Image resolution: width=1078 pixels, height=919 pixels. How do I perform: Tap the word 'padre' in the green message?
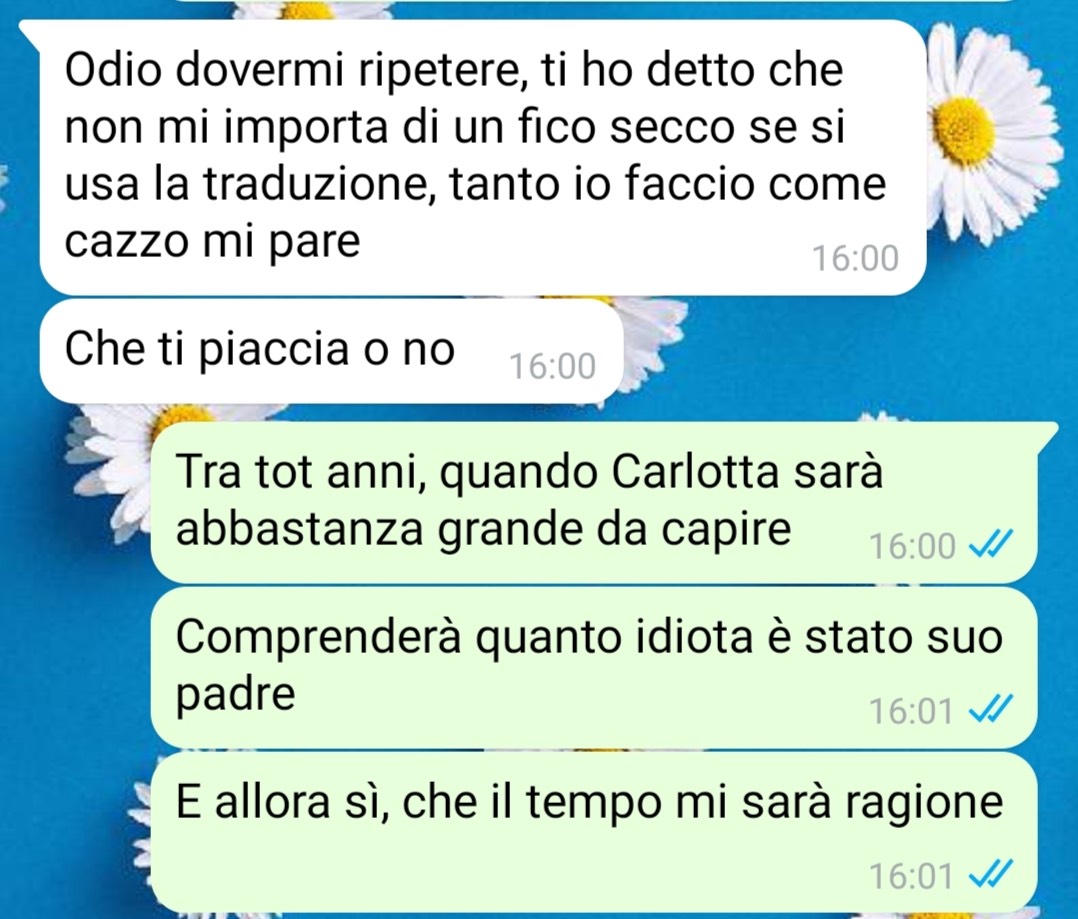pyautogui.click(x=236, y=694)
